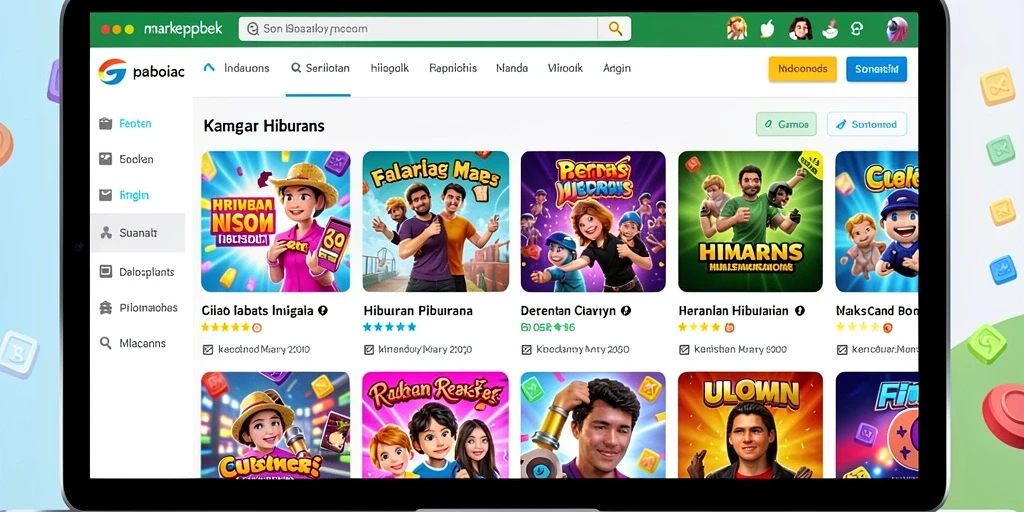This screenshot has width=1024, height=512.
Task: Click the green leaf icon in the top bar
Action: coord(767,29)
